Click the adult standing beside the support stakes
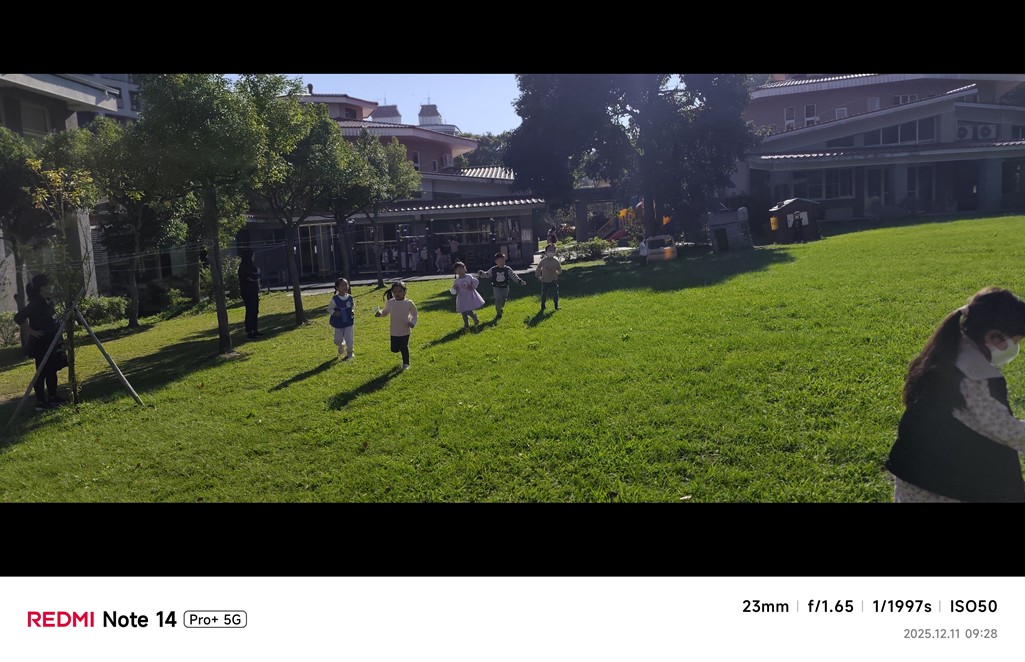1025x662 pixels. [x=41, y=341]
